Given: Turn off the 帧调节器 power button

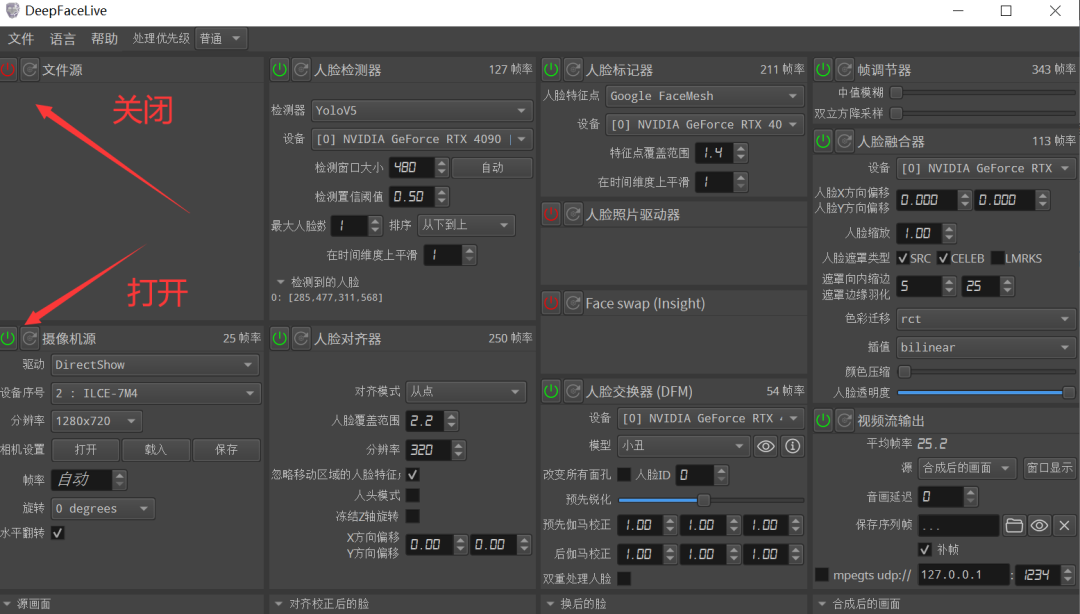Looking at the screenshot, I should [823, 70].
